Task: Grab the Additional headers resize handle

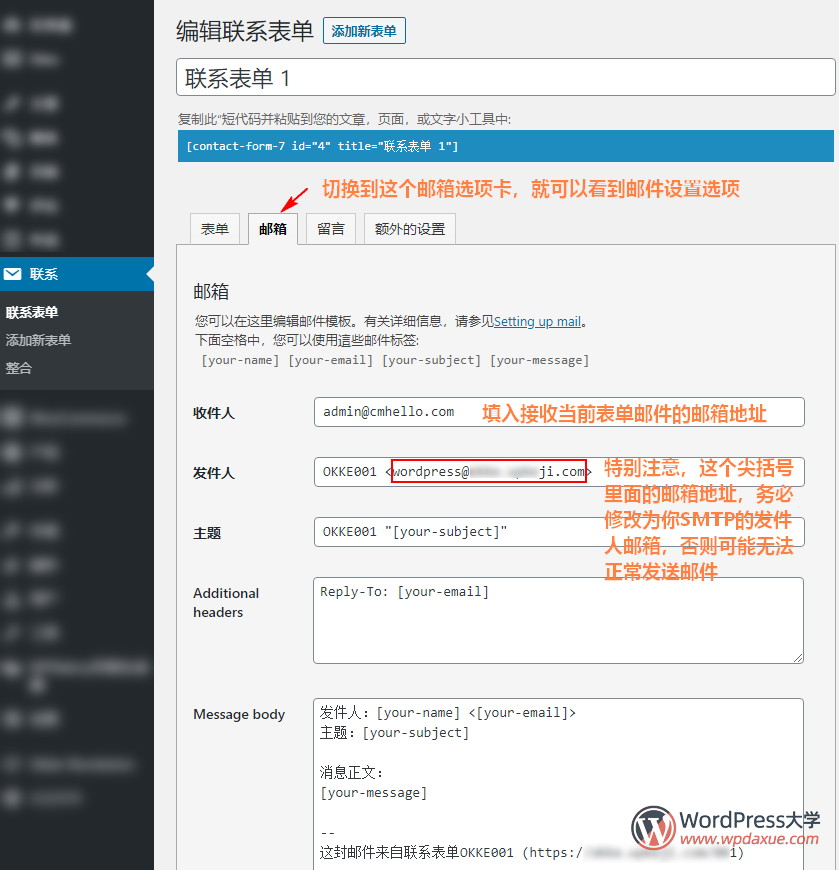Action: pyautogui.click(x=798, y=658)
